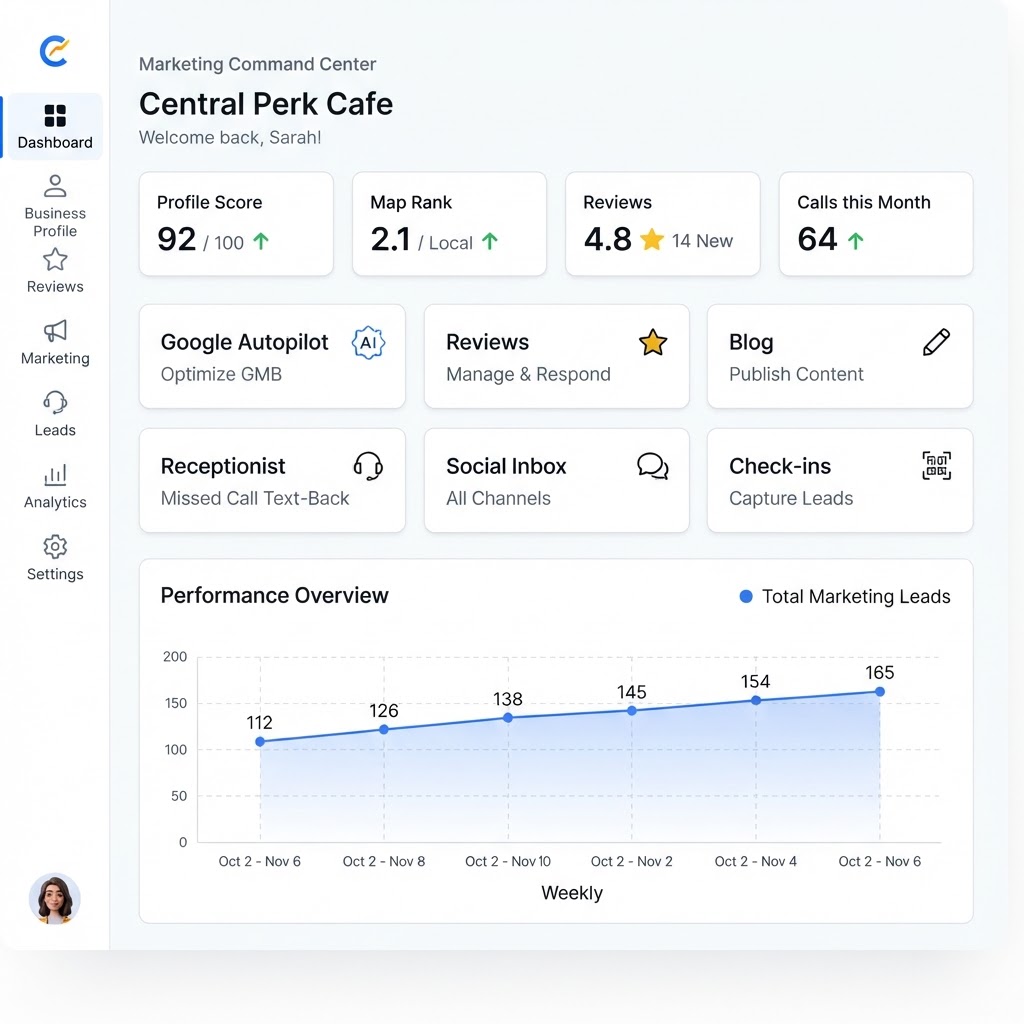Image resolution: width=1024 pixels, height=1024 pixels.
Task: Click the 200 value on chart y-axis
Action: [x=175, y=656]
